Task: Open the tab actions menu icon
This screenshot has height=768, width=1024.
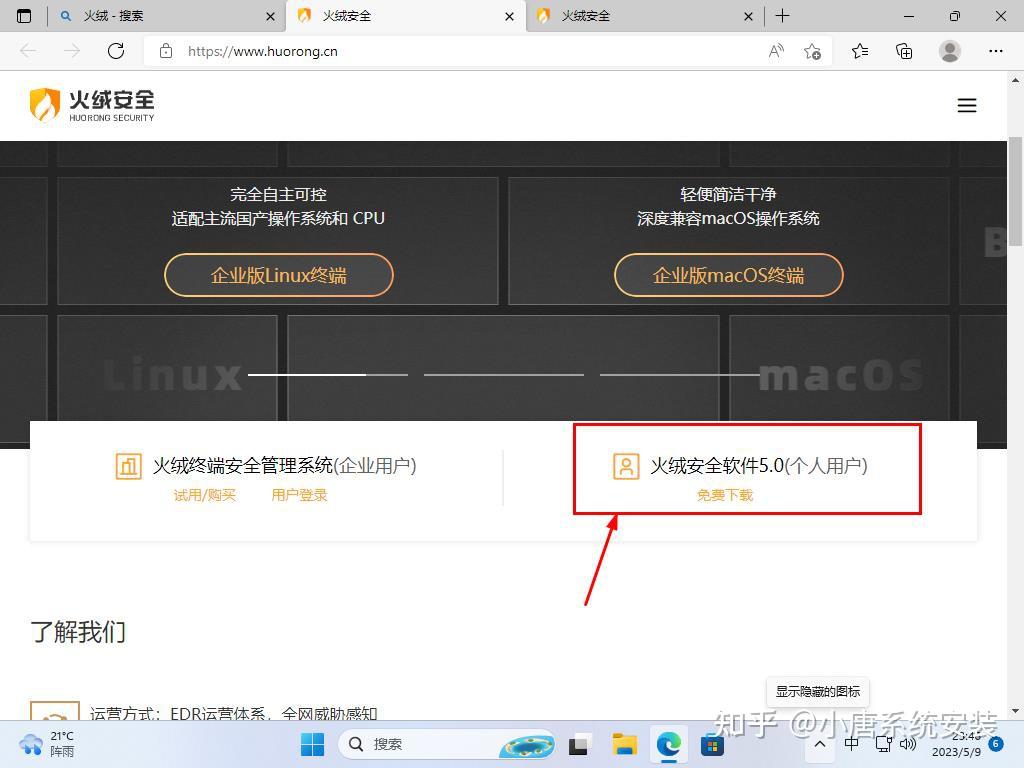Action: point(24,16)
